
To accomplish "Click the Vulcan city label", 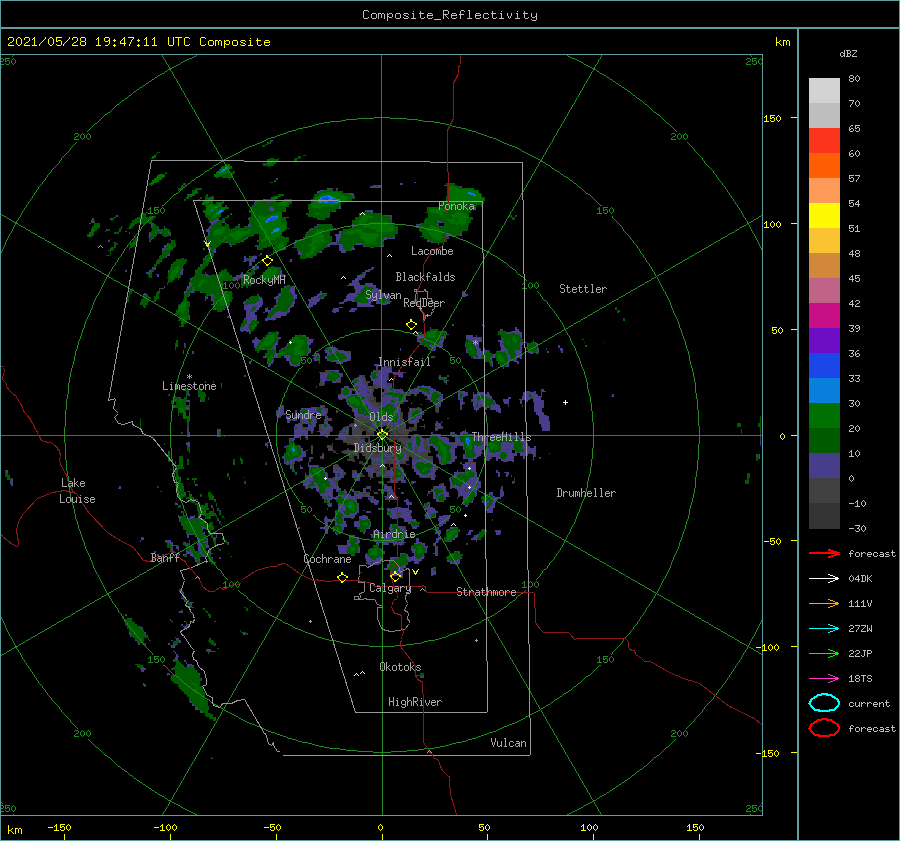I will (x=509, y=743).
